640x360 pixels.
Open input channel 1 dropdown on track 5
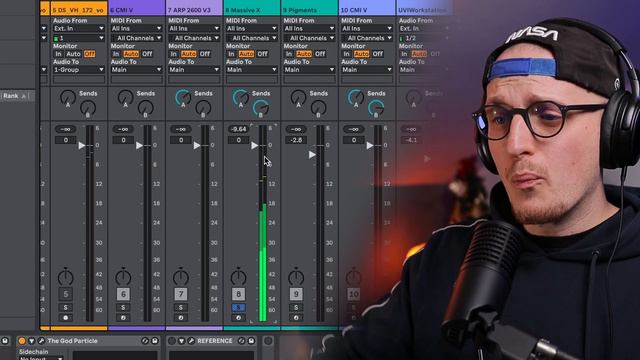tap(79, 38)
